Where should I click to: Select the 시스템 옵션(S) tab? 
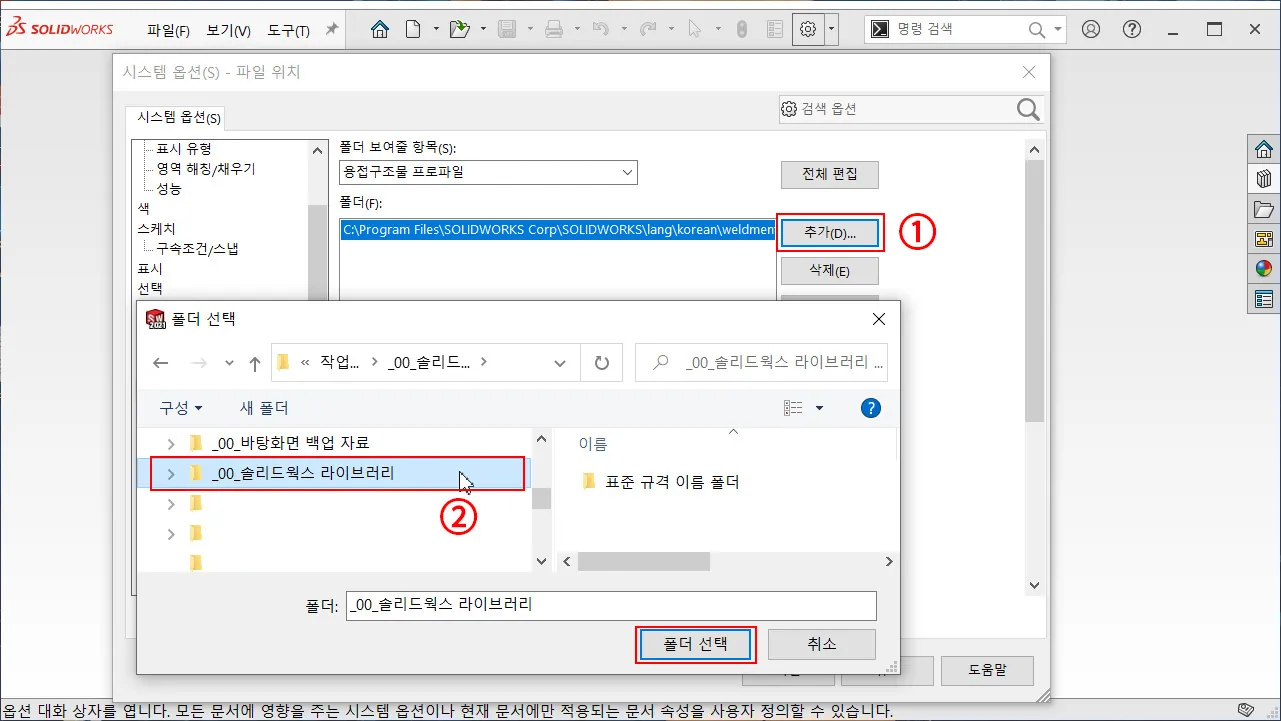(178, 117)
